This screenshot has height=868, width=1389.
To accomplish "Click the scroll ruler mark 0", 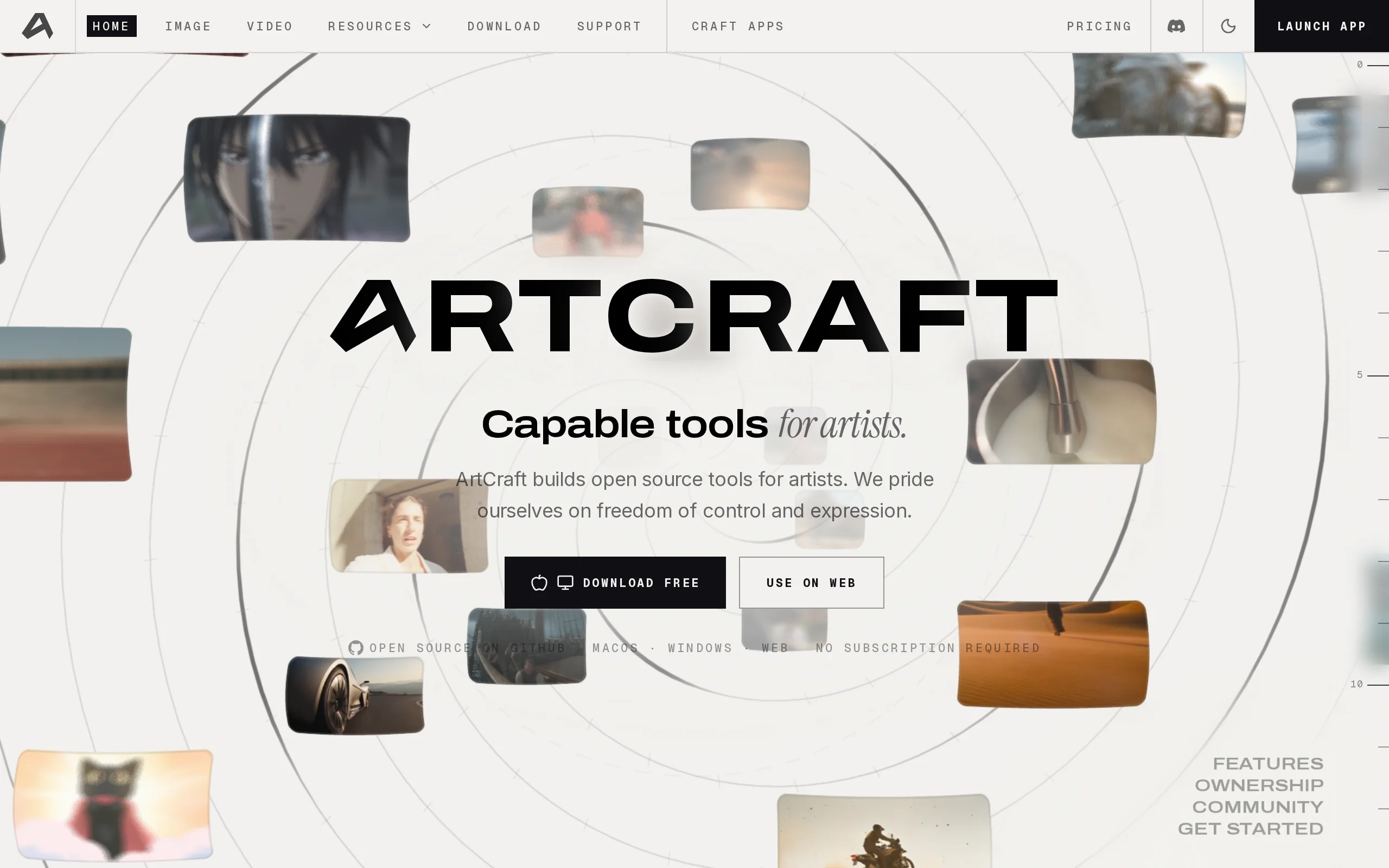I will point(1372,65).
